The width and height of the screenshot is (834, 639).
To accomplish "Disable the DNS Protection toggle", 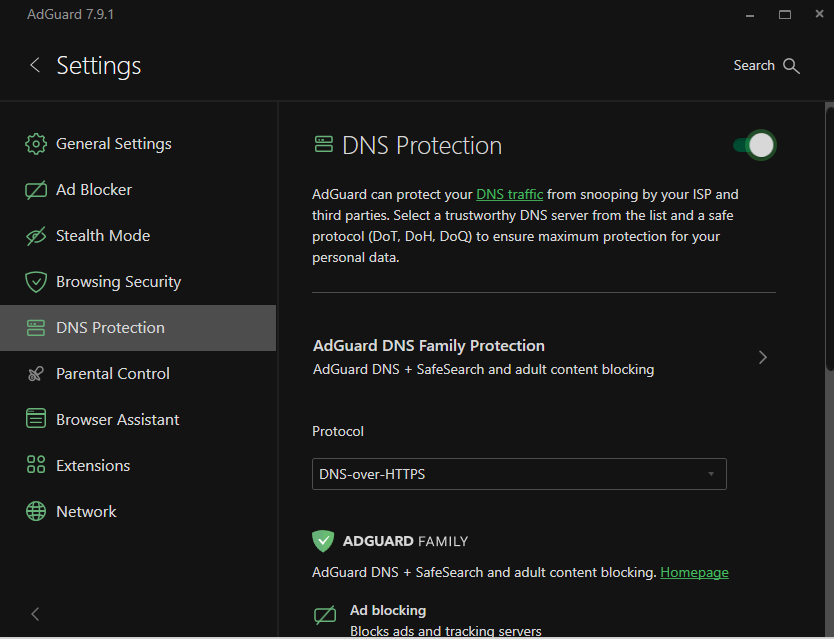I will point(755,145).
